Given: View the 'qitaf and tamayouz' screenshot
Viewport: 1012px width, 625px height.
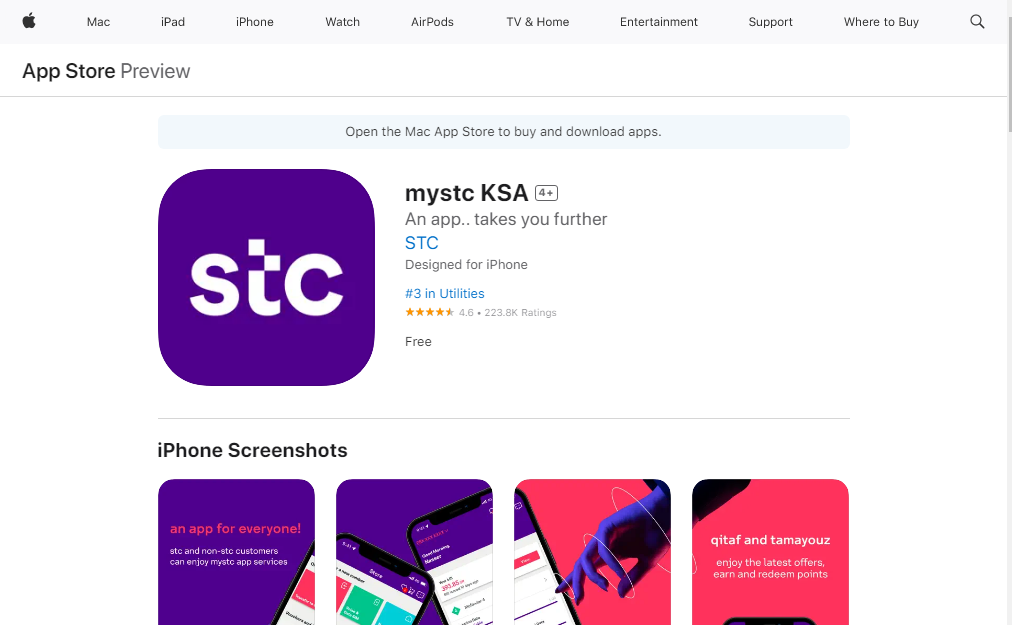Looking at the screenshot, I should 770,552.
